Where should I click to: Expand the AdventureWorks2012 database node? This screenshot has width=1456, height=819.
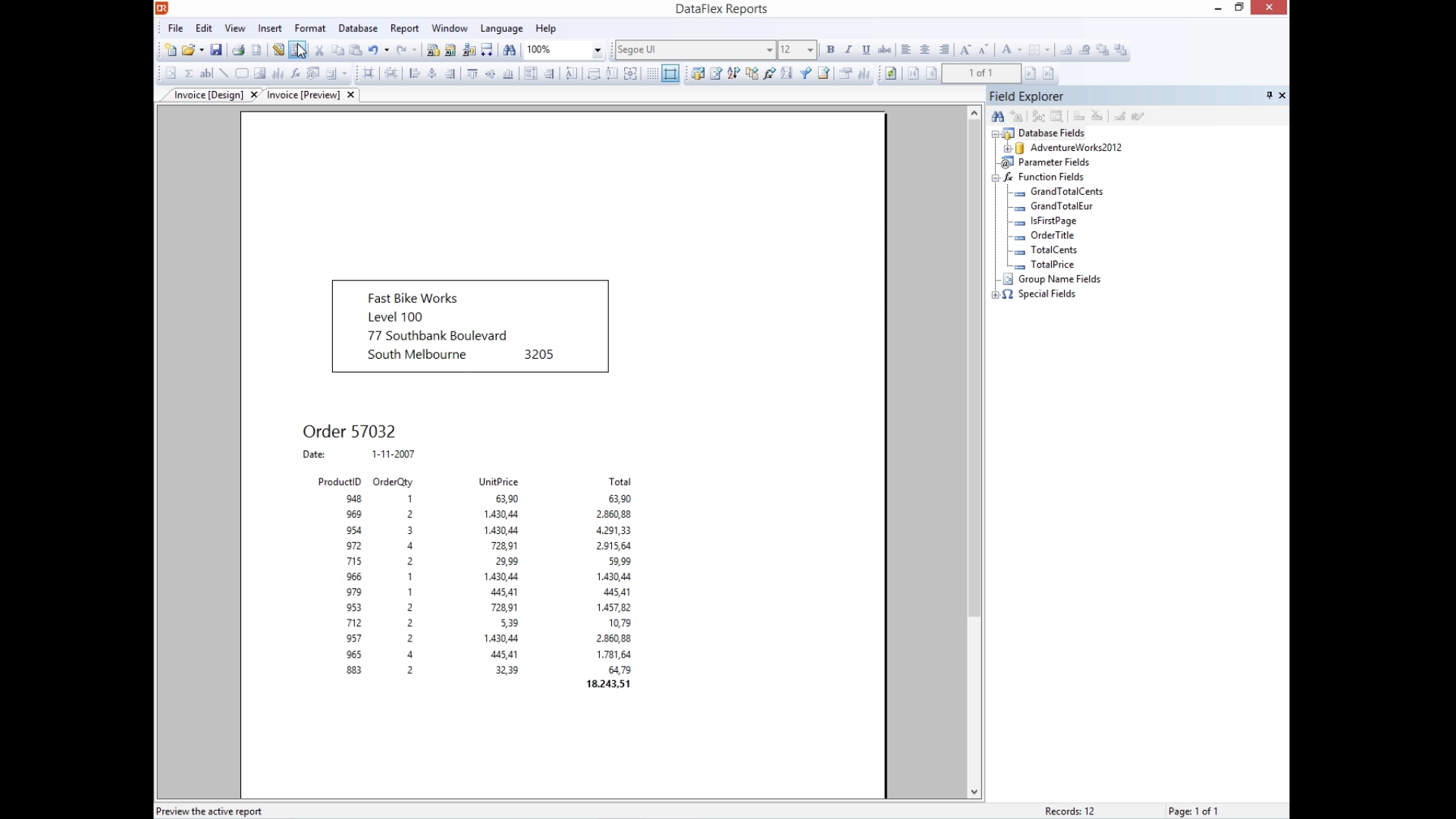pyautogui.click(x=1008, y=148)
